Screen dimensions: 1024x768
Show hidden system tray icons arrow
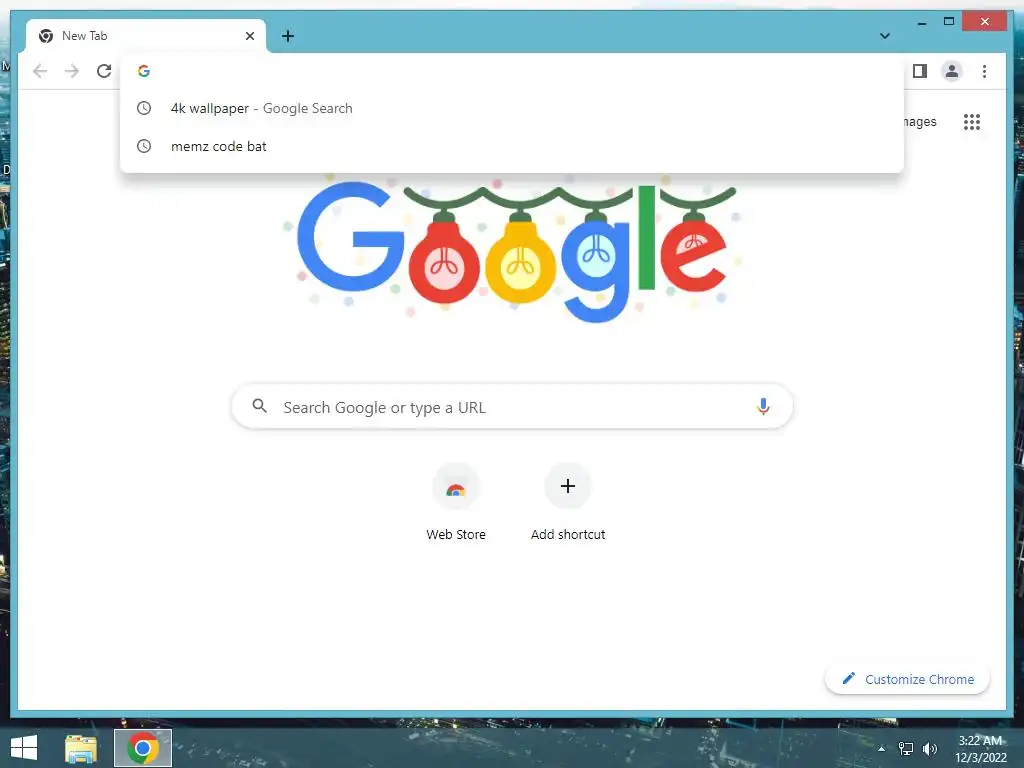tap(882, 748)
